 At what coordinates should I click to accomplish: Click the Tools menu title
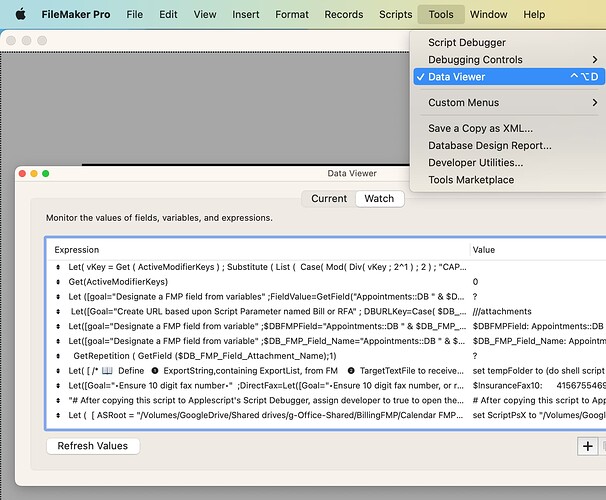pyautogui.click(x=441, y=15)
